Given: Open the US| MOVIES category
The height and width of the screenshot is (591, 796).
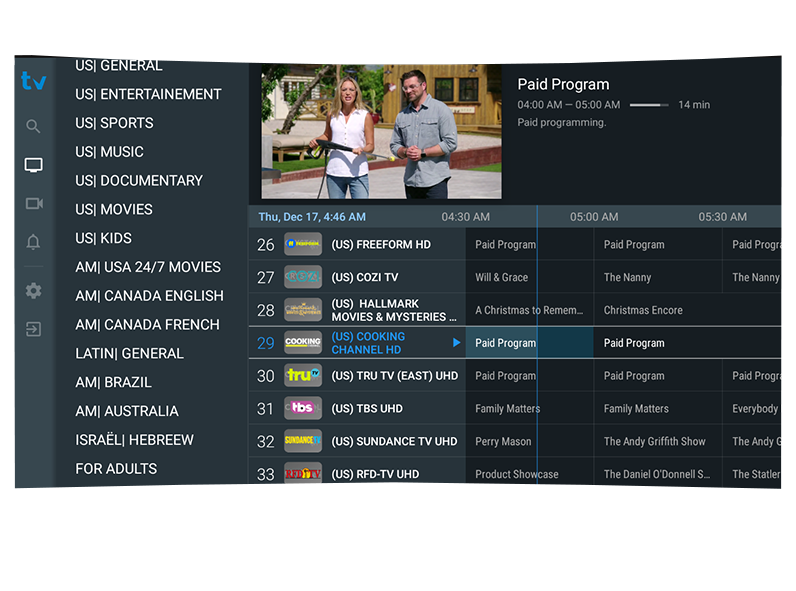Looking at the screenshot, I should (114, 209).
